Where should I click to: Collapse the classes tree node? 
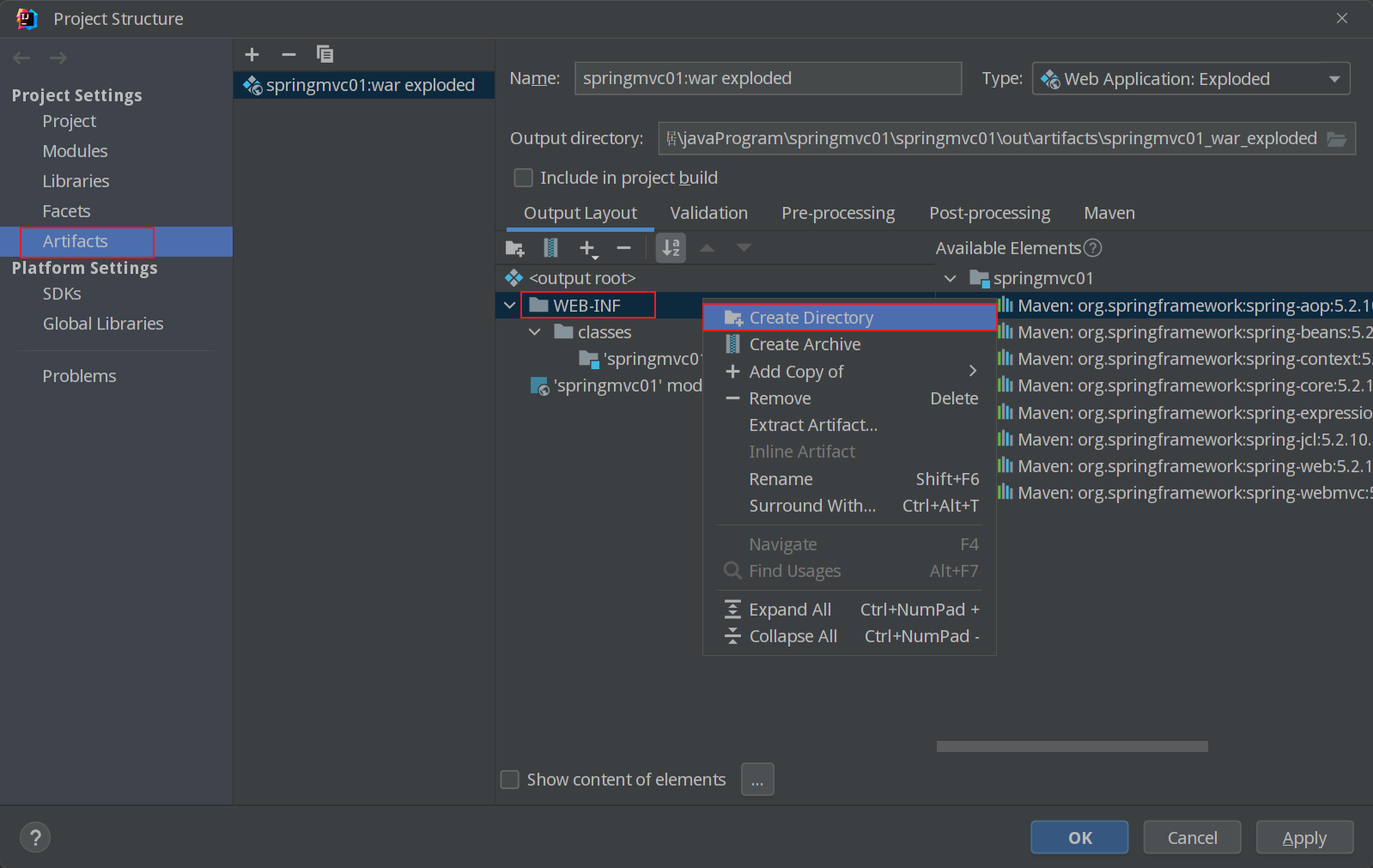tap(535, 332)
